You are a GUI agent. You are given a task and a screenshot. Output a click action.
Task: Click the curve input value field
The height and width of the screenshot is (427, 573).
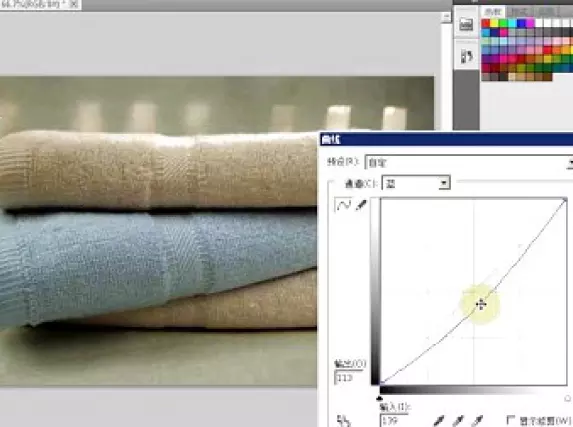[x=395, y=420]
